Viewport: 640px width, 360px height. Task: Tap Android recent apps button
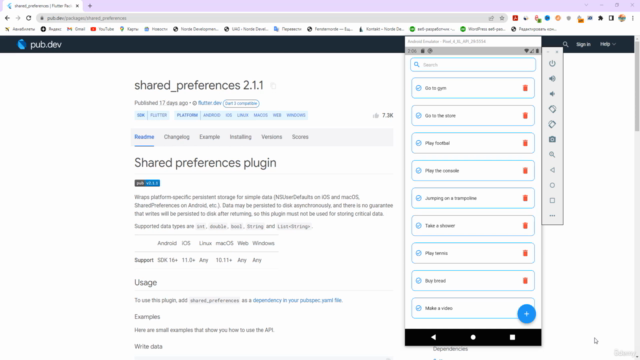click(x=512, y=337)
